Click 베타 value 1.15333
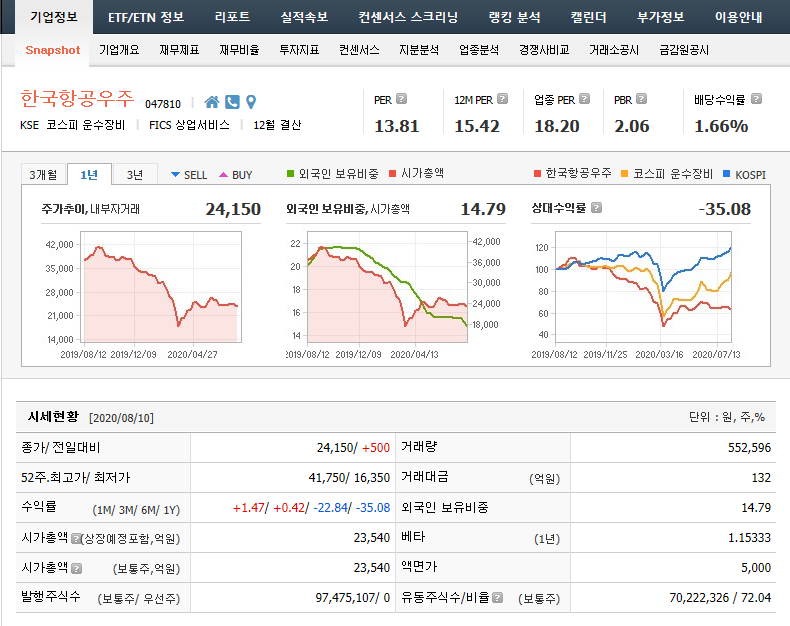Viewport: 790px width, 626px height. click(749, 538)
